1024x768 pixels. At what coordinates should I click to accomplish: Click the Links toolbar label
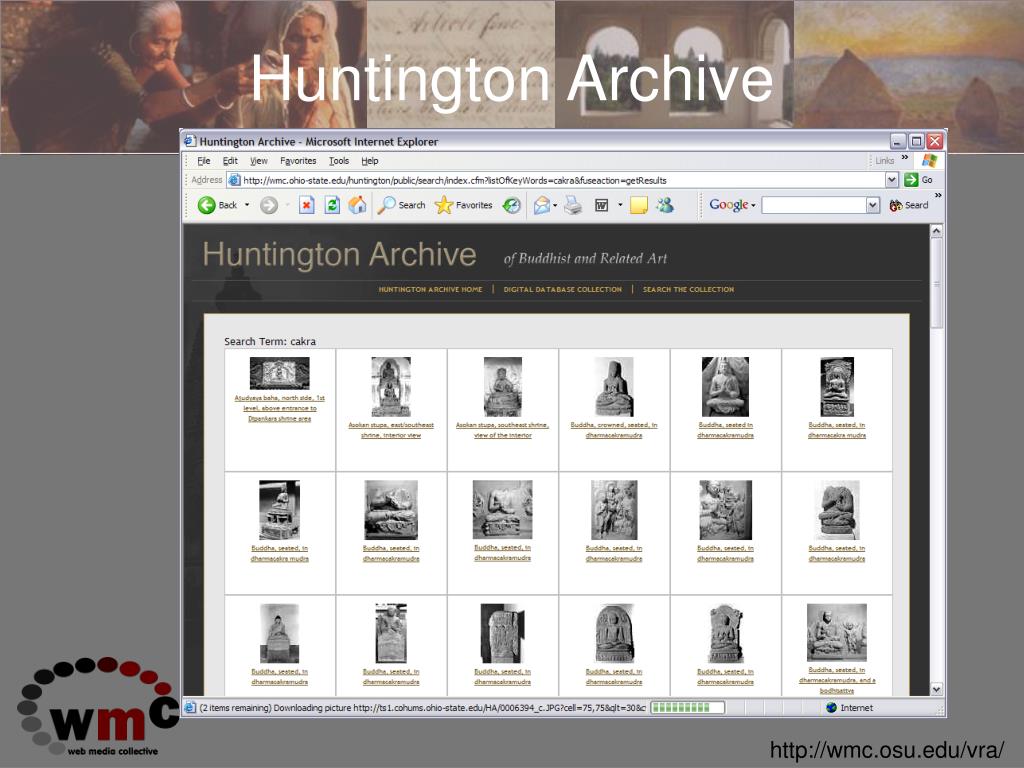tap(884, 161)
